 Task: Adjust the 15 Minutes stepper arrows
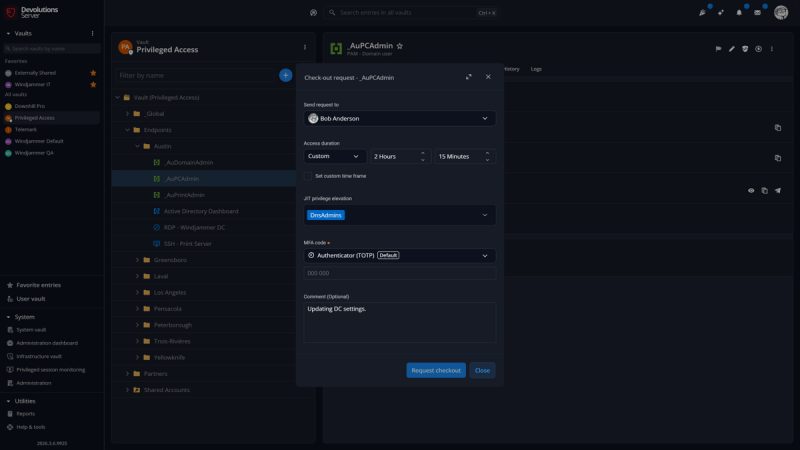coord(487,156)
